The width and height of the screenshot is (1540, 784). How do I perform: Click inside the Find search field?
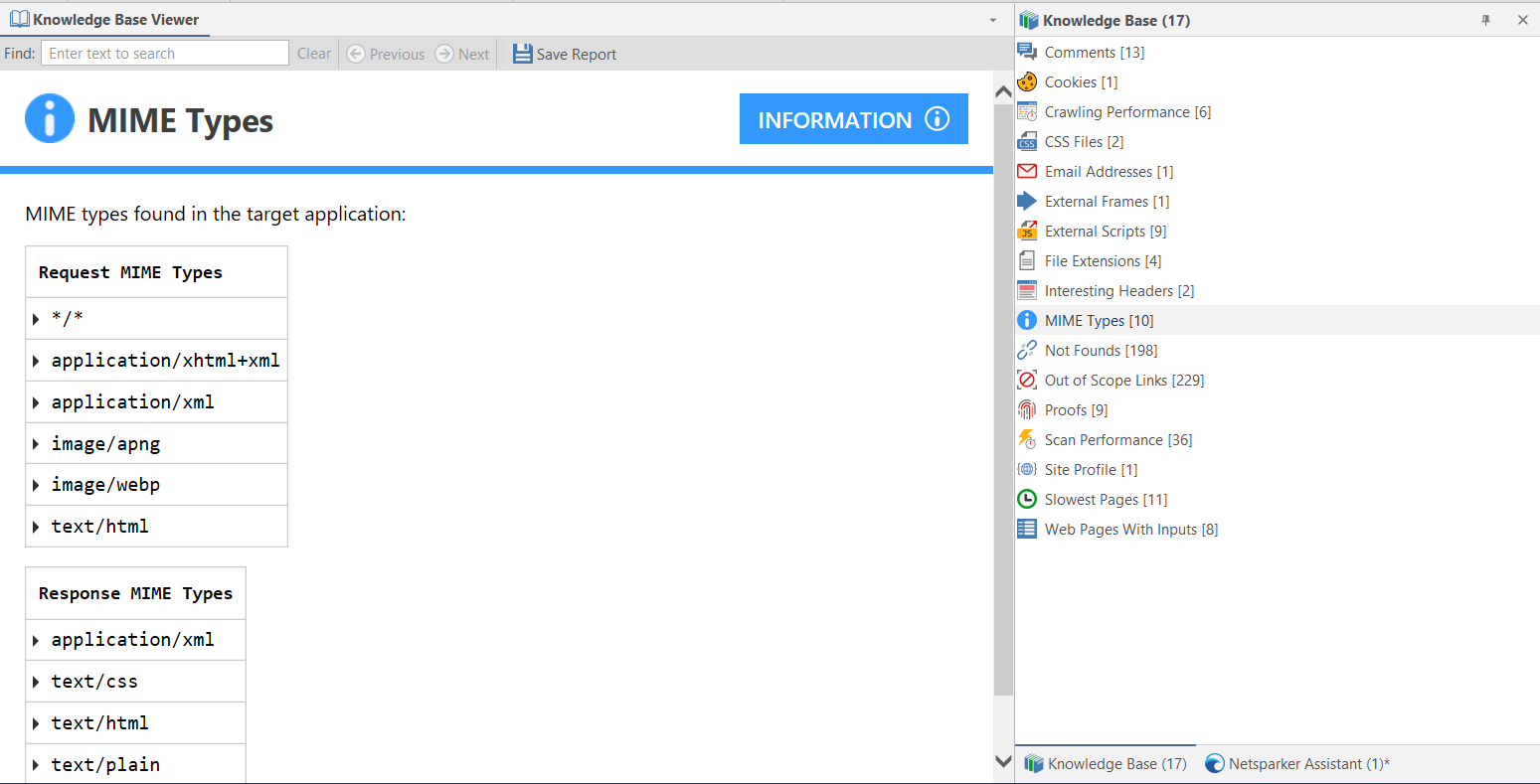coord(163,53)
